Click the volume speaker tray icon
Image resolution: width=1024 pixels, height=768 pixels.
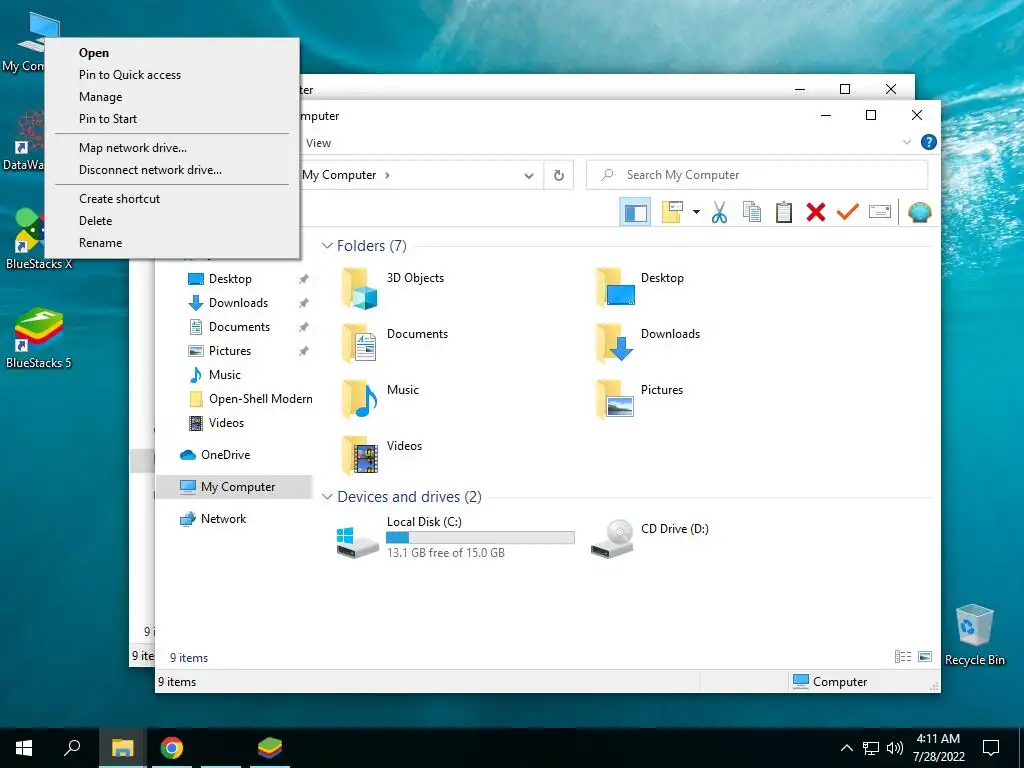coord(895,748)
